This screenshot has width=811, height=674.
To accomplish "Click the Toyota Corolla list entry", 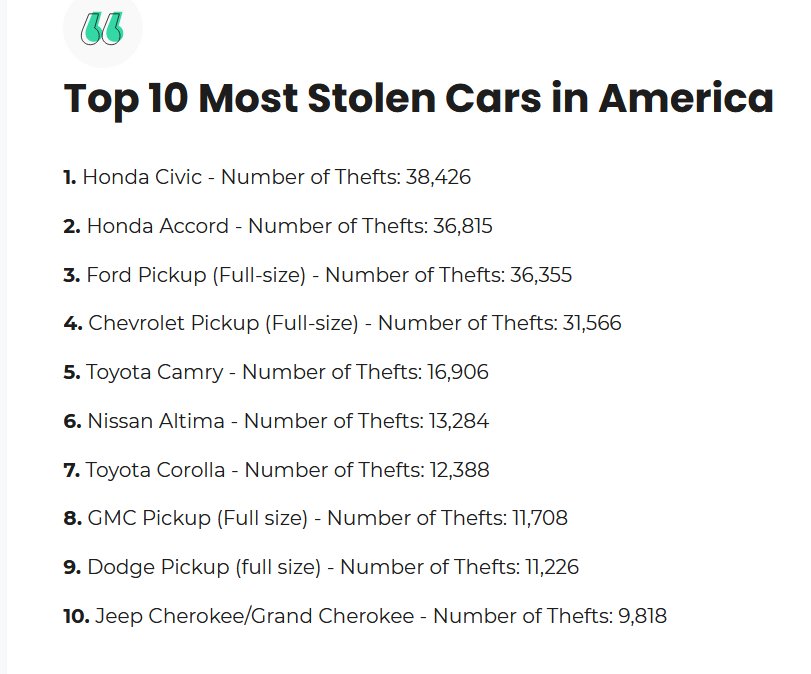I will point(276,470).
